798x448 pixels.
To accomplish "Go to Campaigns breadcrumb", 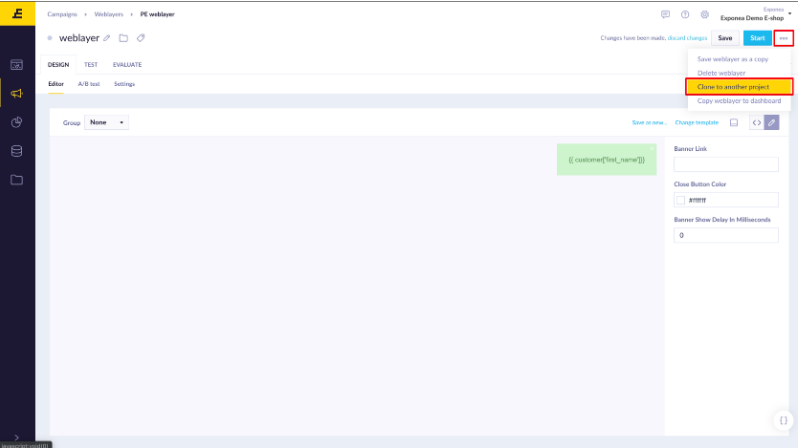I will [x=62, y=14].
